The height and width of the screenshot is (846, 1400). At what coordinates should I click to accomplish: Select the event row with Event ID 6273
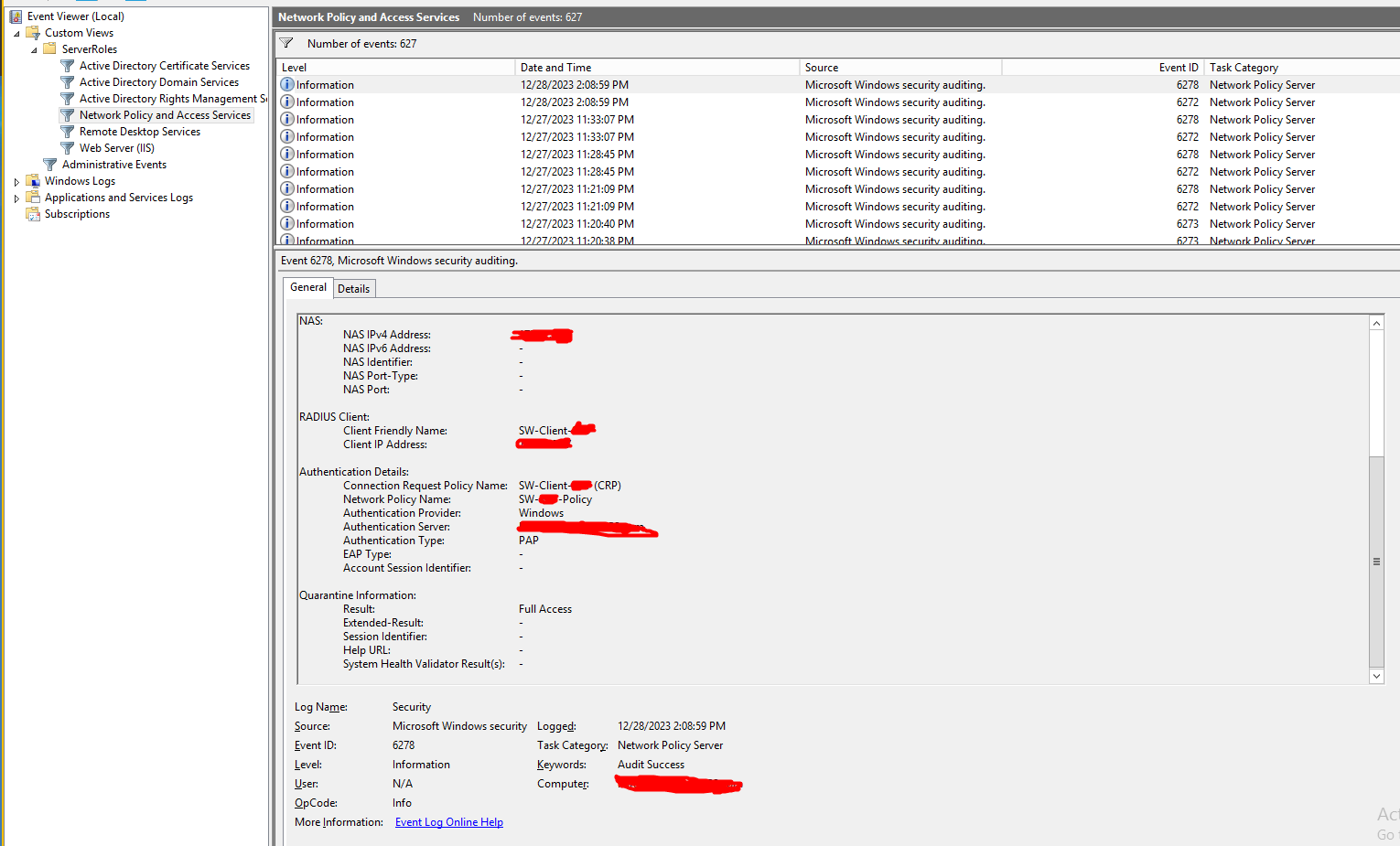tap(641, 223)
